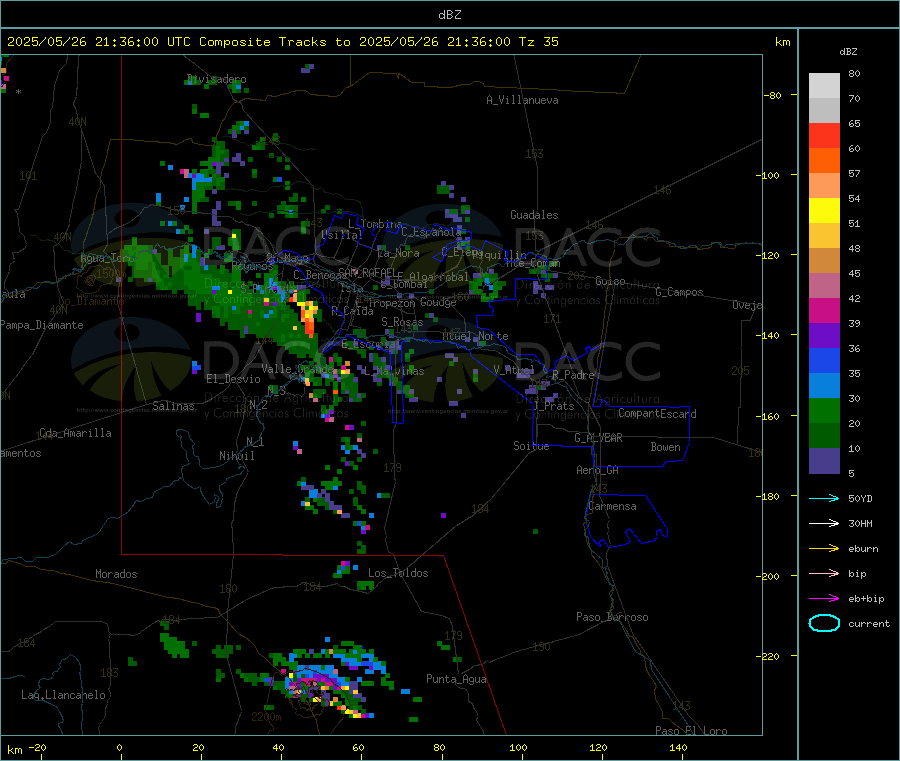Image resolution: width=900 pixels, height=761 pixels.
Task: Click the G_Campos map label
Action: [x=680, y=292]
